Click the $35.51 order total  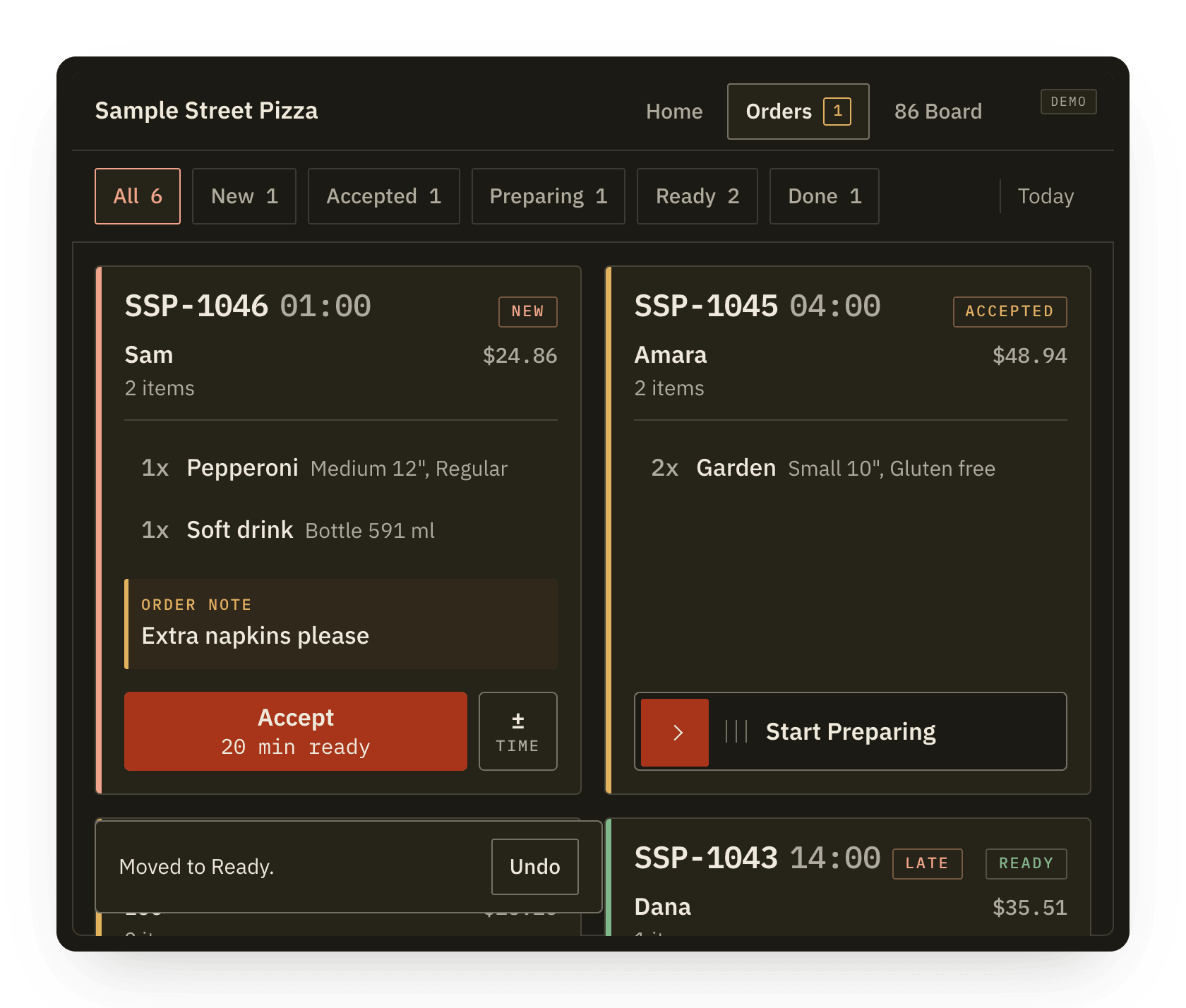(1030, 908)
